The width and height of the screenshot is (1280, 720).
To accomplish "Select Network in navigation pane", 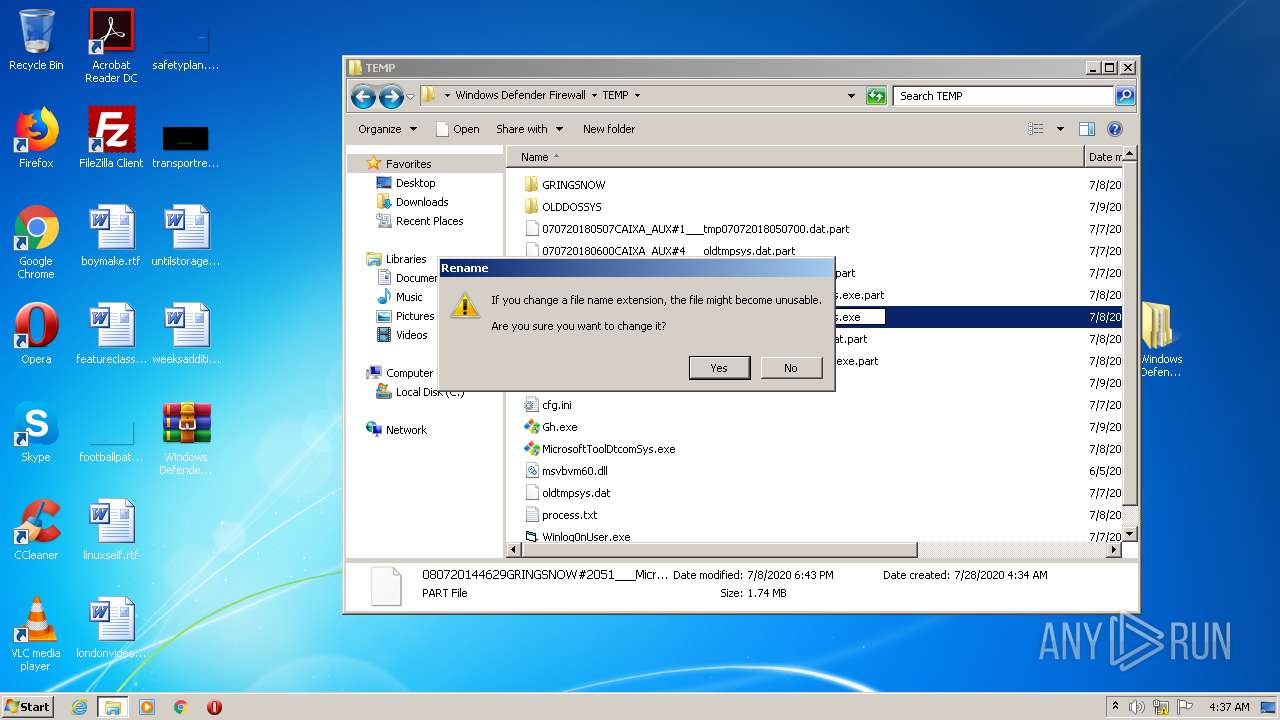I will [x=406, y=430].
